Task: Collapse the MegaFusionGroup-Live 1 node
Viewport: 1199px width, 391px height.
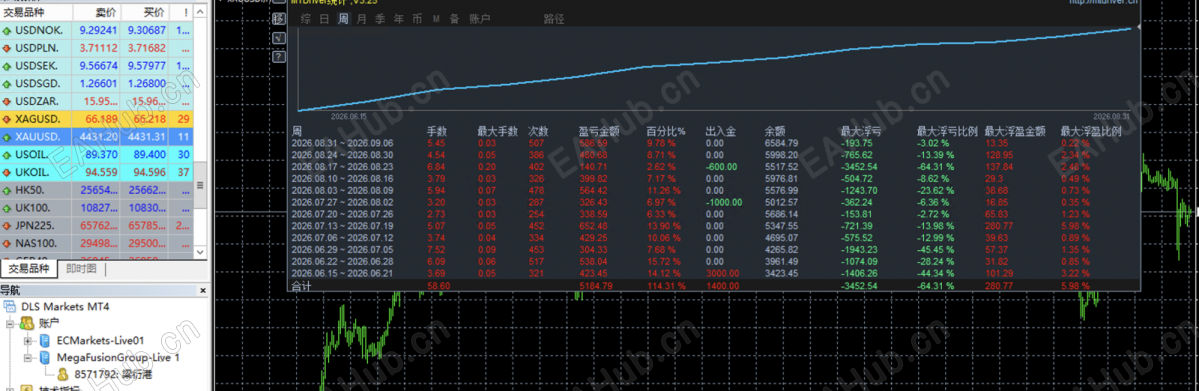Action: [x=28, y=357]
